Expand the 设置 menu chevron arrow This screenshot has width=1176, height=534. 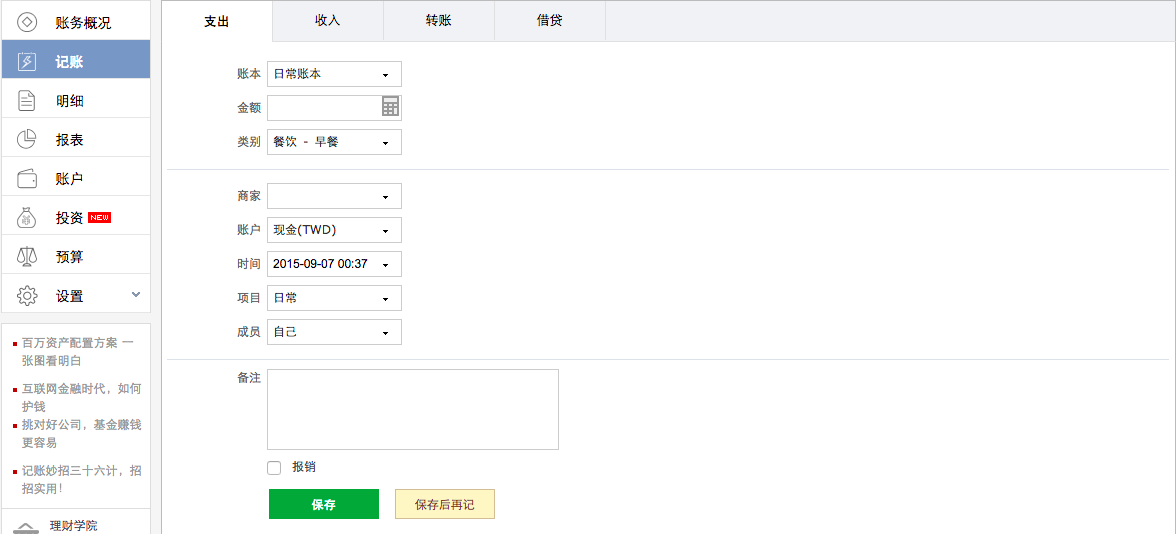point(136,295)
